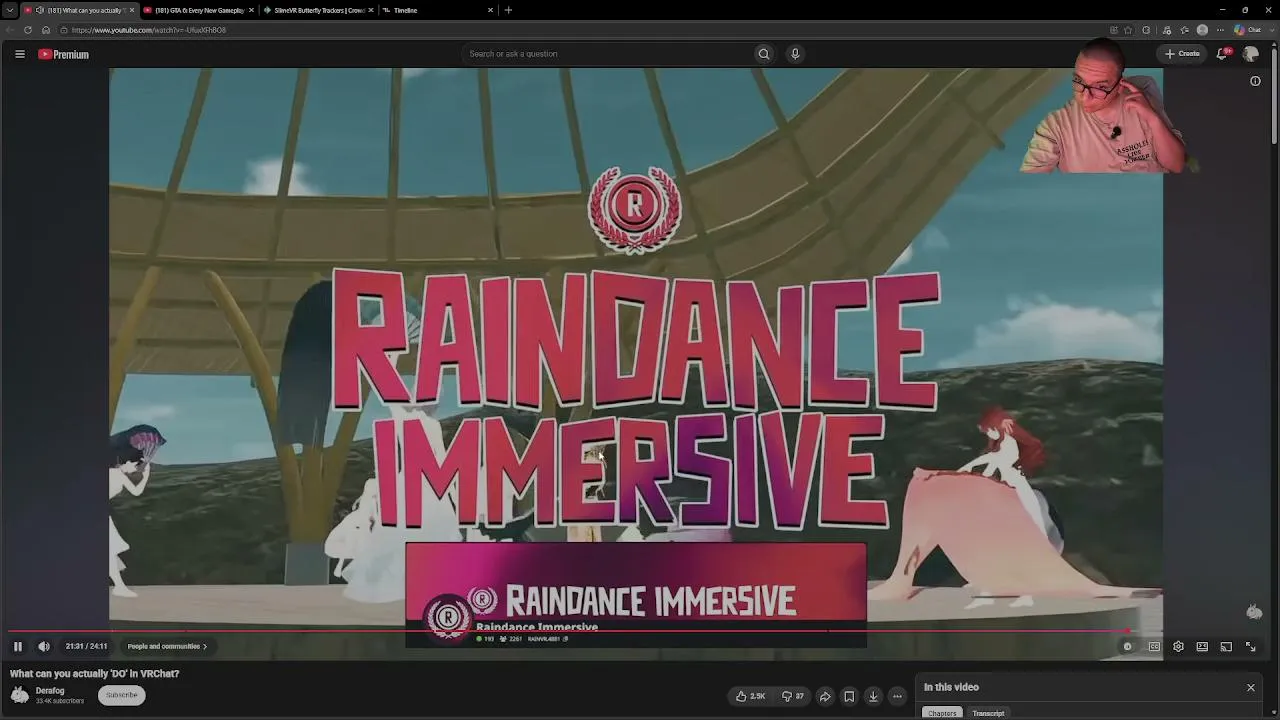
Task: Expand the People and communities chapter
Action: (167, 646)
